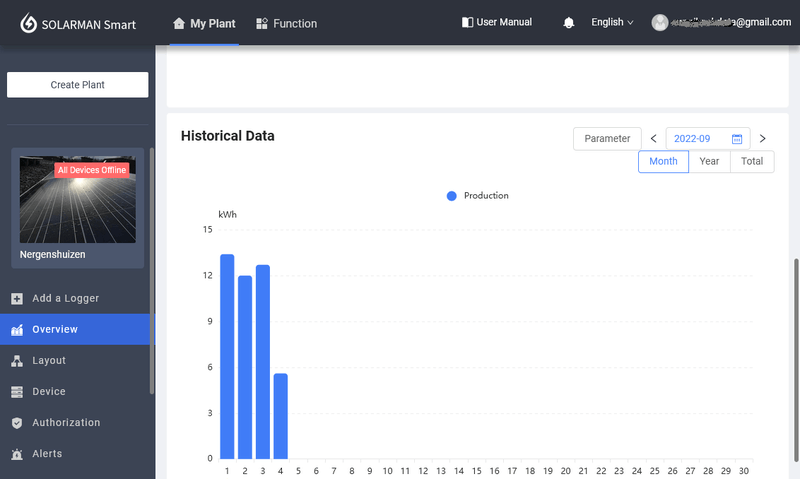This screenshot has width=800, height=479.
Task: Open the Device sidebar item
Action: 75,392
